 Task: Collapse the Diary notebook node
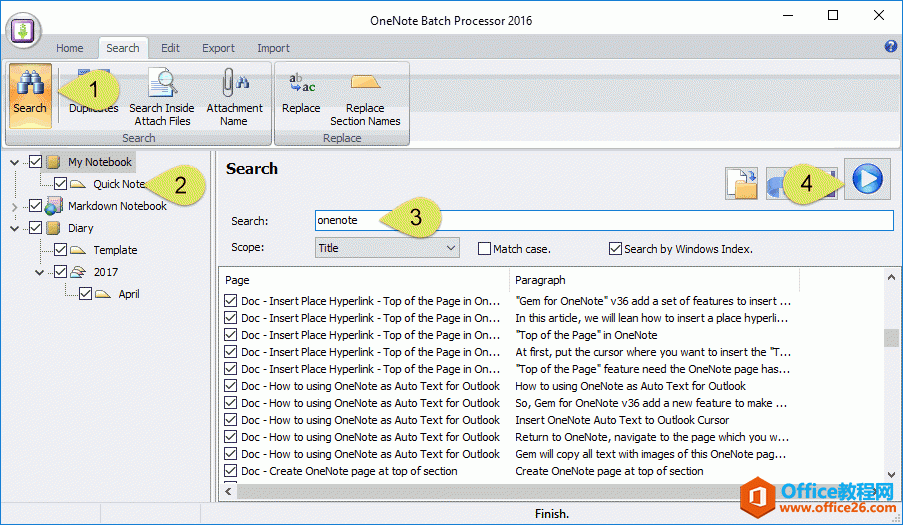14,228
